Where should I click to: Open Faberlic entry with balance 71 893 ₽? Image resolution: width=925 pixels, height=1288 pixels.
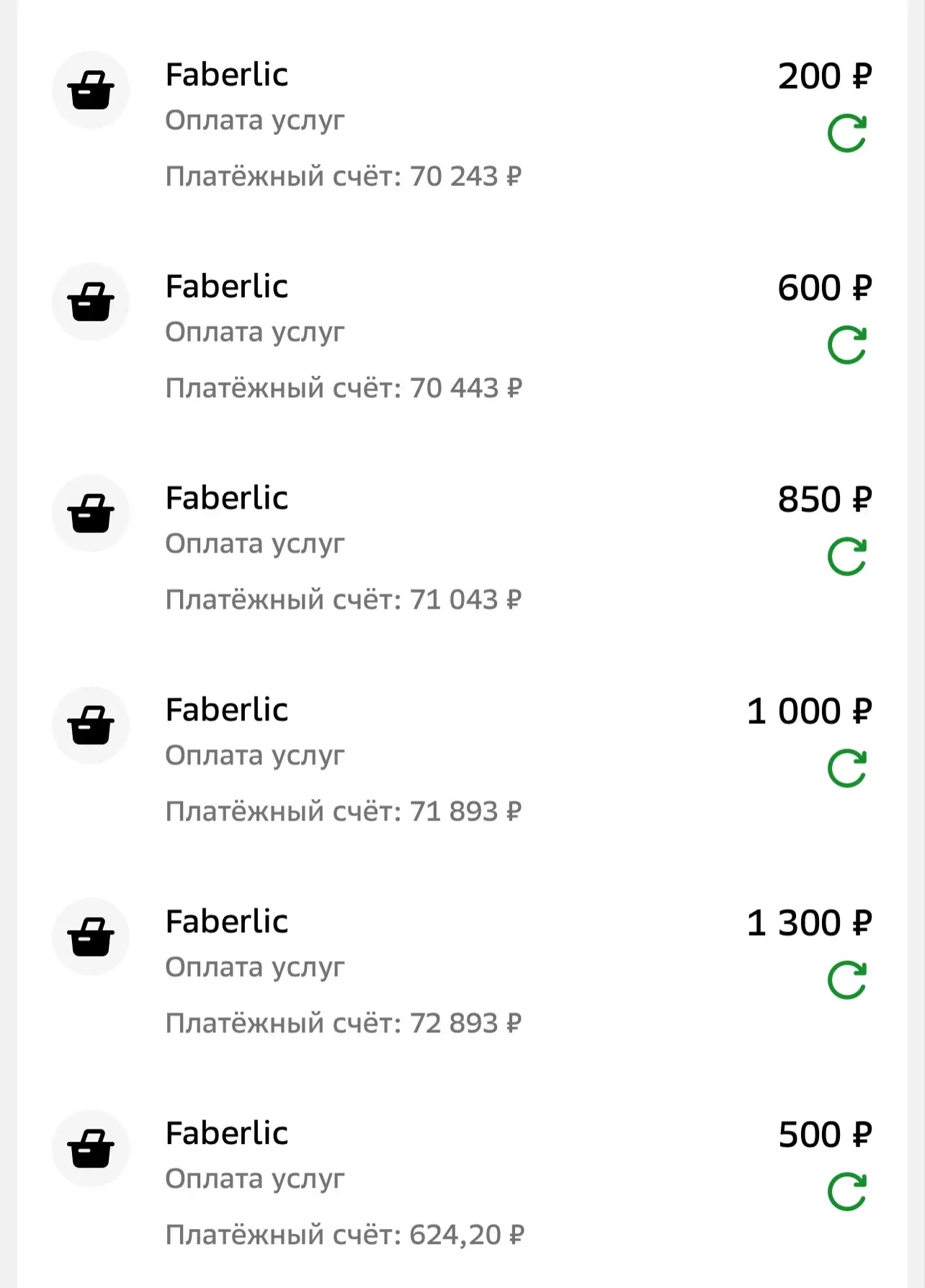pos(463,760)
